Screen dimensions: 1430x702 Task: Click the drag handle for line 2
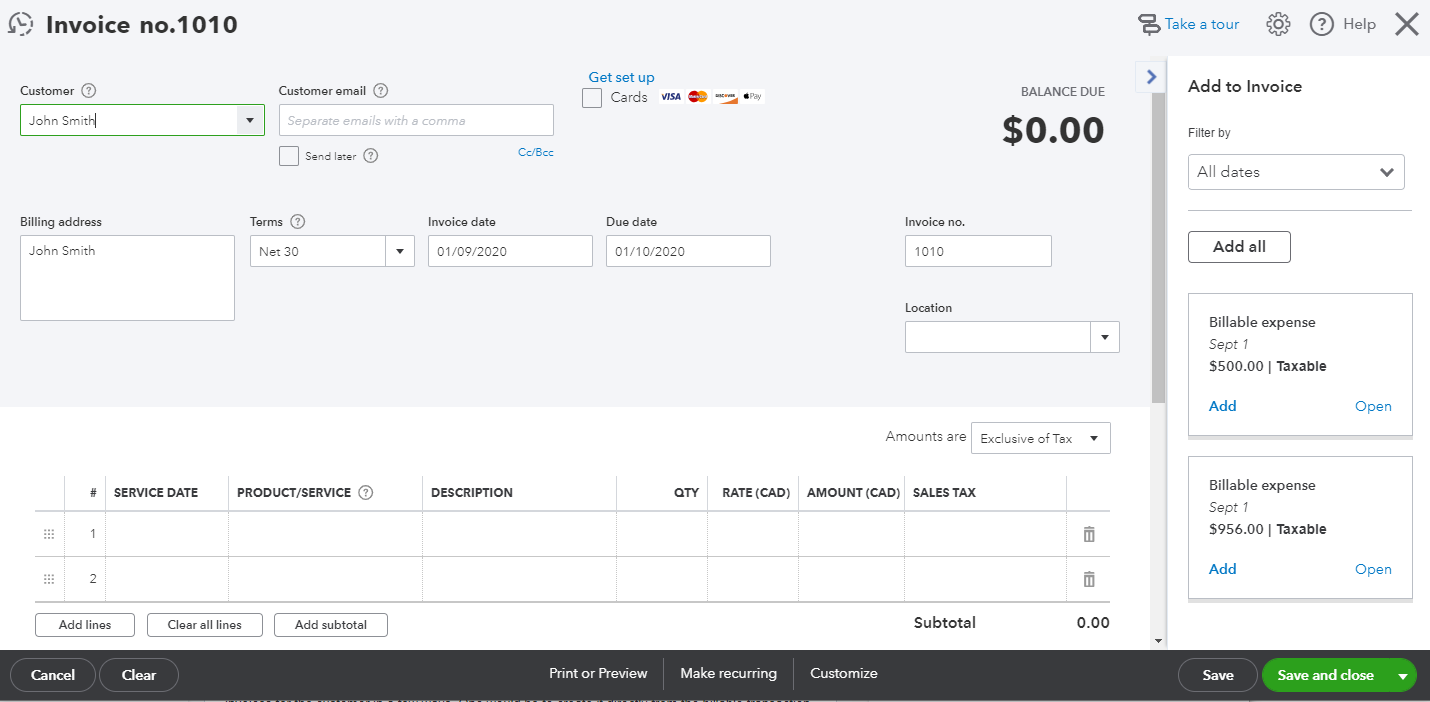[x=49, y=579]
